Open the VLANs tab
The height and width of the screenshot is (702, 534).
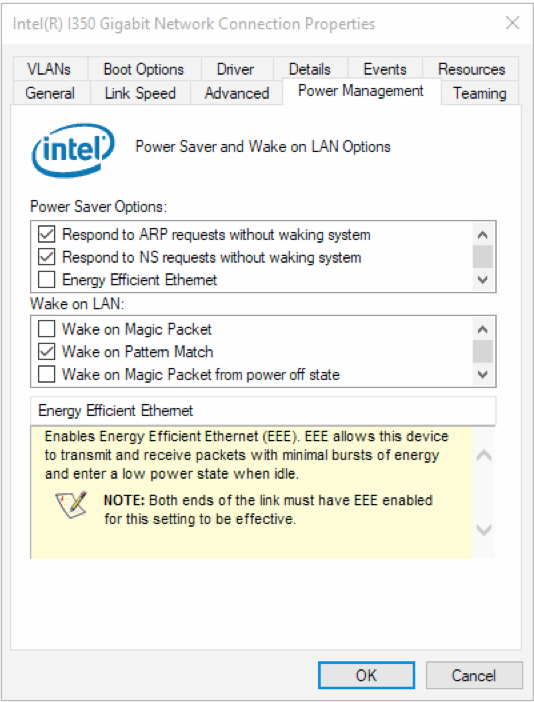pos(49,69)
